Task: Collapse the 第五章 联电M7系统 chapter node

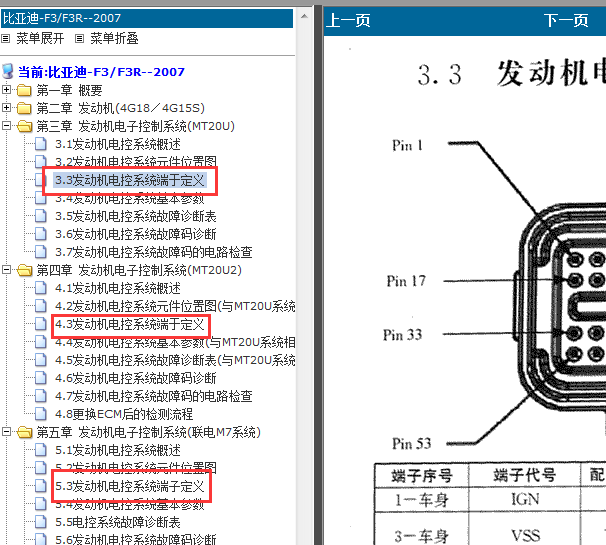Action: click(x=6, y=431)
